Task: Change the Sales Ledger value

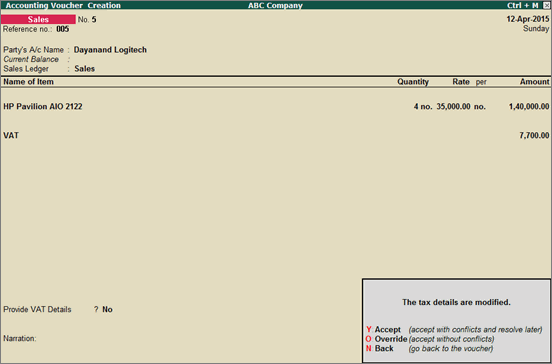Action: point(84,69)
